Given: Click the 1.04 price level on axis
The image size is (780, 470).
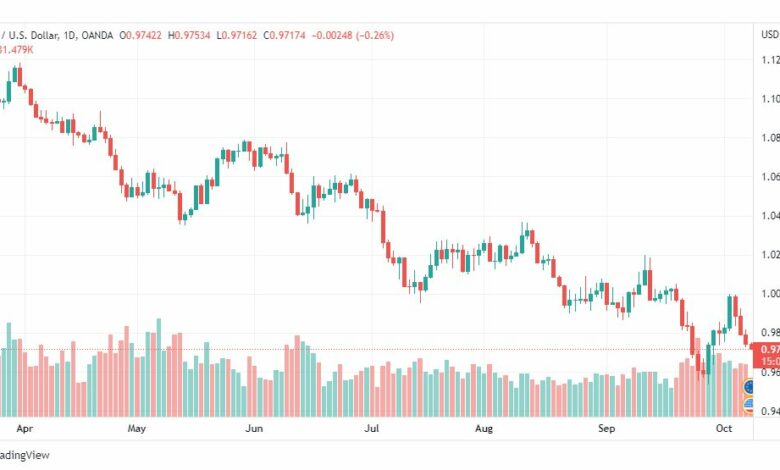Looking at the screenshot, I should [770, 215].
